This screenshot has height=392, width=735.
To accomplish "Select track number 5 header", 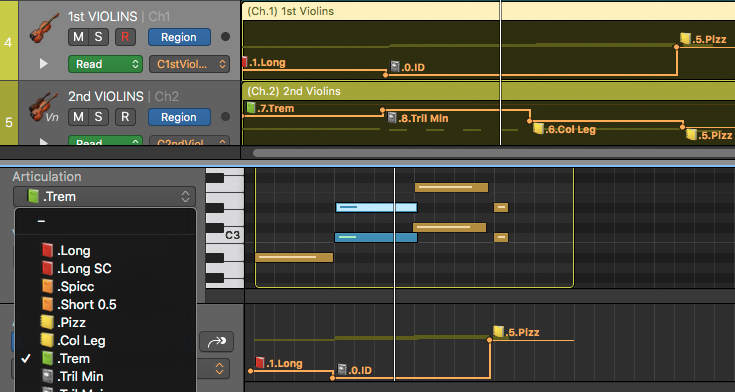I will pos(9,113).
